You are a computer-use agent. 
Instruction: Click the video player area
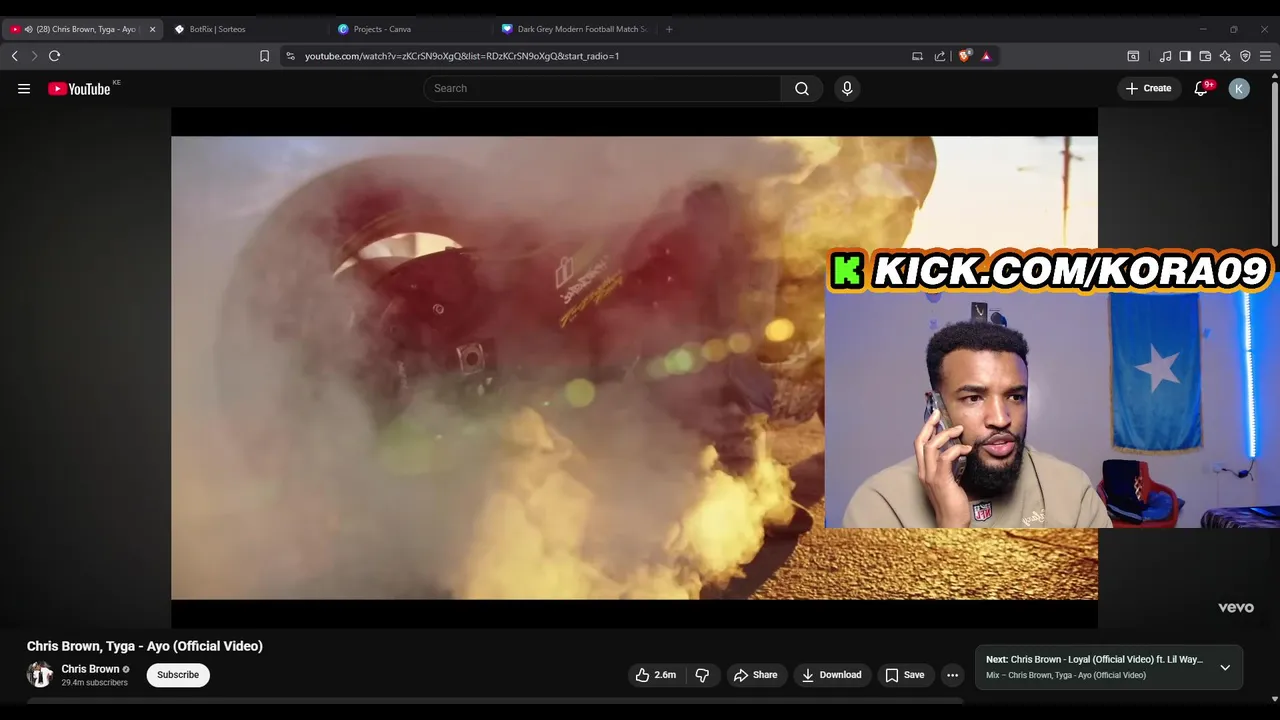634,368
